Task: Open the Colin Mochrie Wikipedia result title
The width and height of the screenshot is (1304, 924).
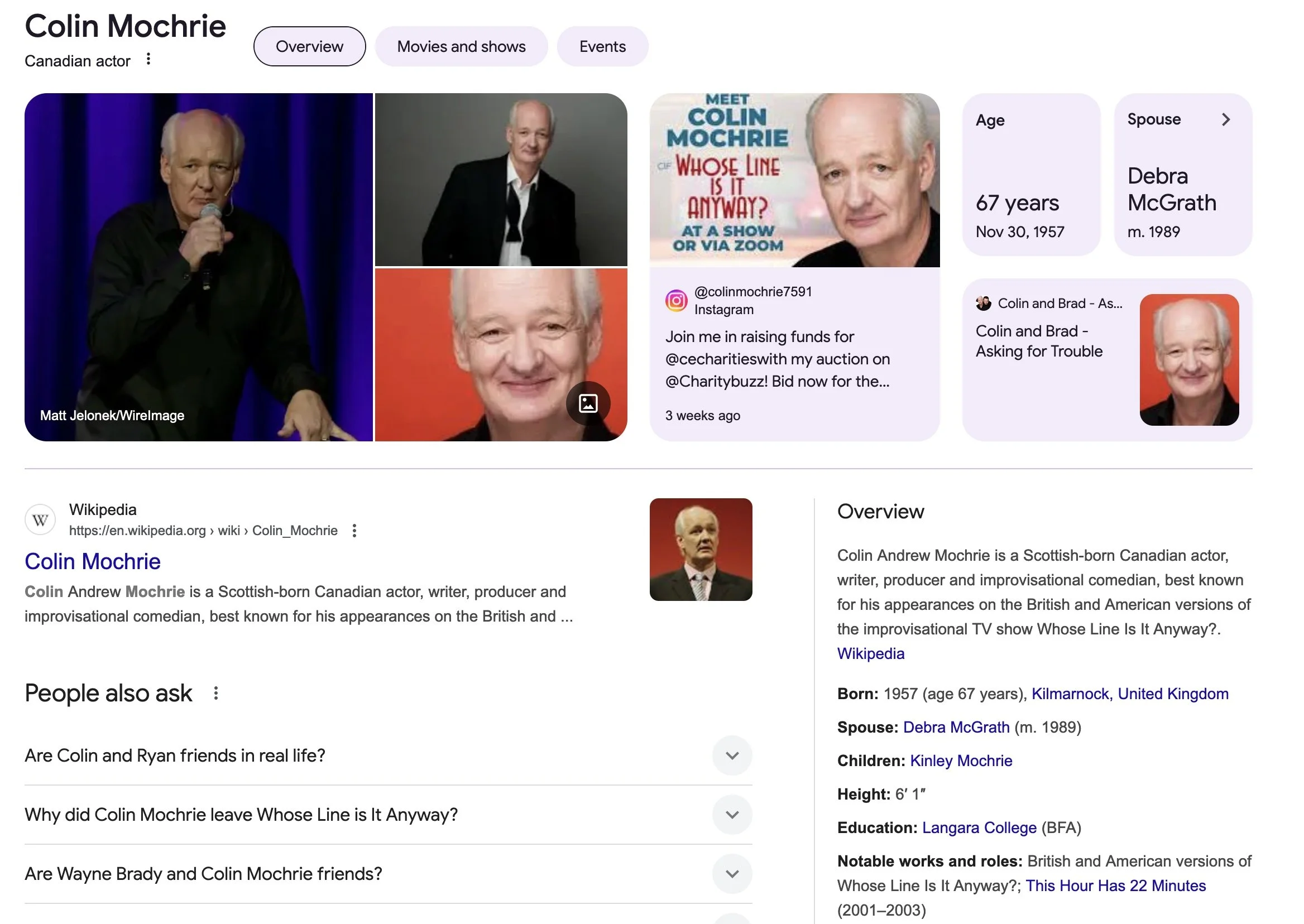Action: point(93,561)
